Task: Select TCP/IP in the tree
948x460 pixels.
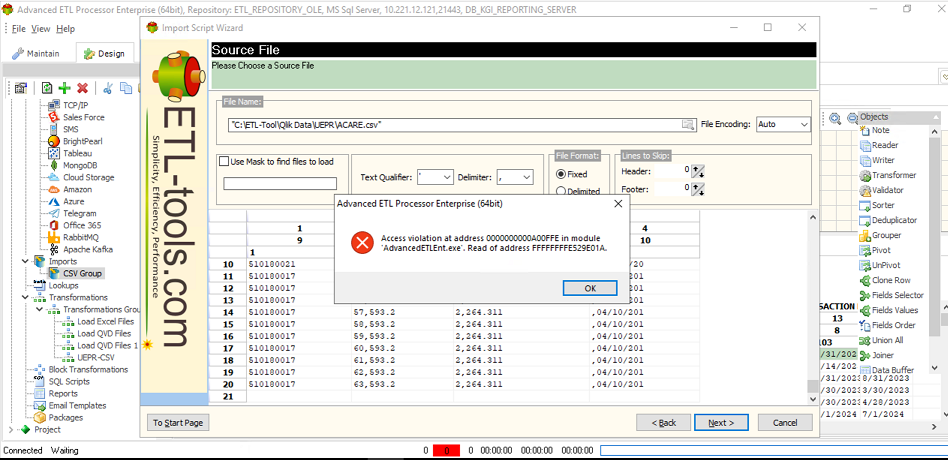Action: click(75, 105)
